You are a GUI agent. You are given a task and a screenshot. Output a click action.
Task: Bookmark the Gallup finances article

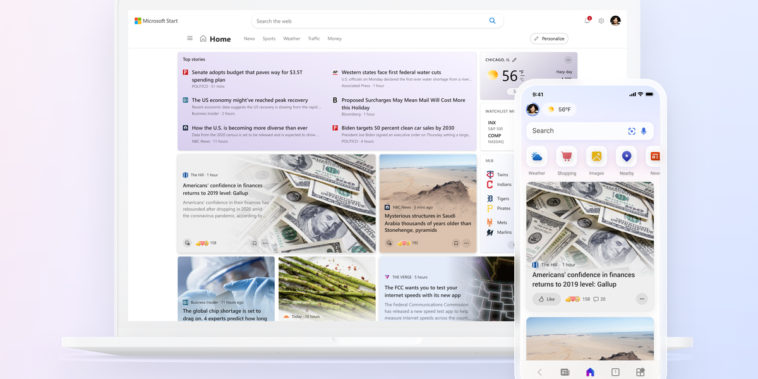[254, 243]
